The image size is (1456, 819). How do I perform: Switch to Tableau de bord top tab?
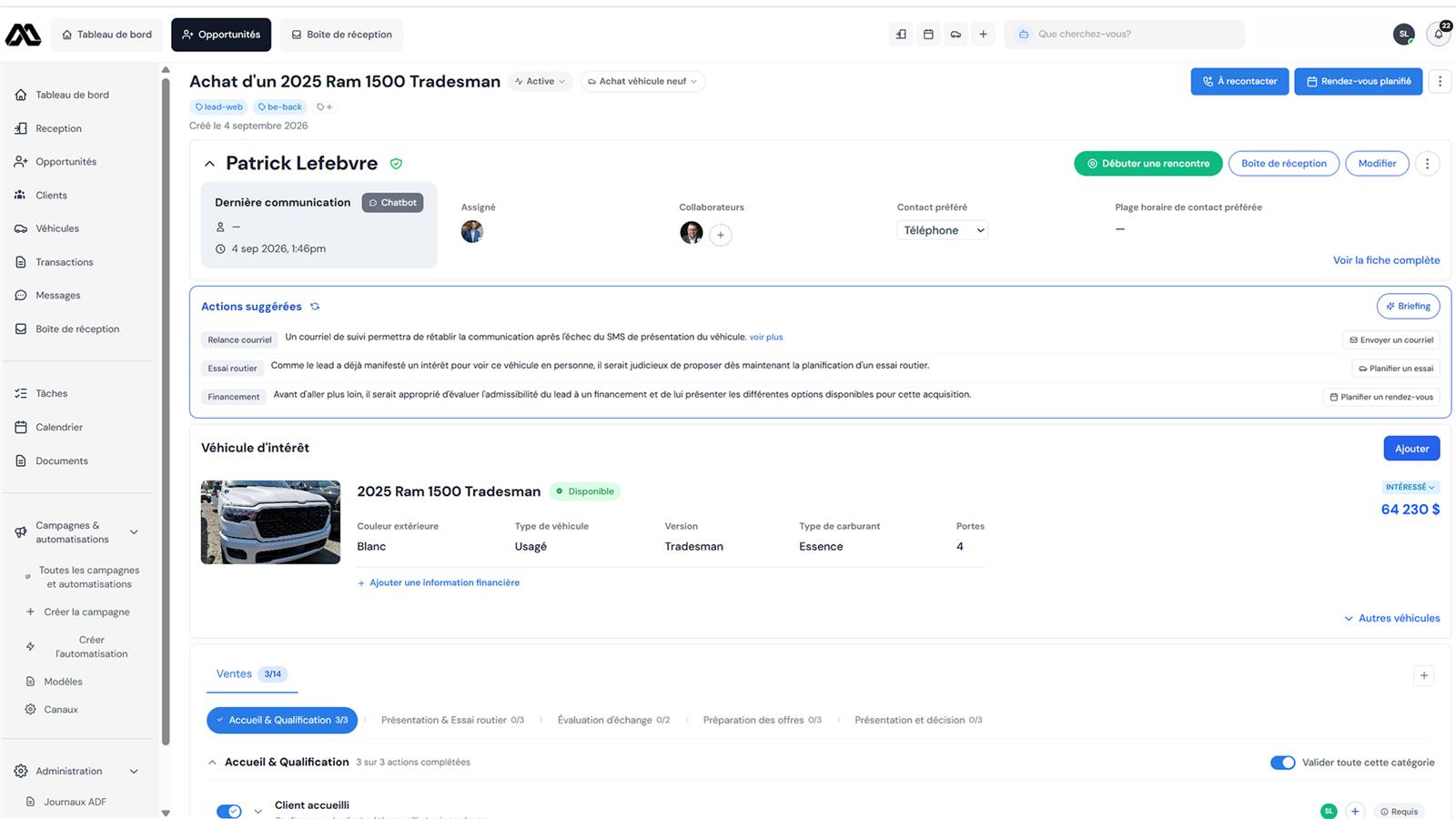[107, 35]
